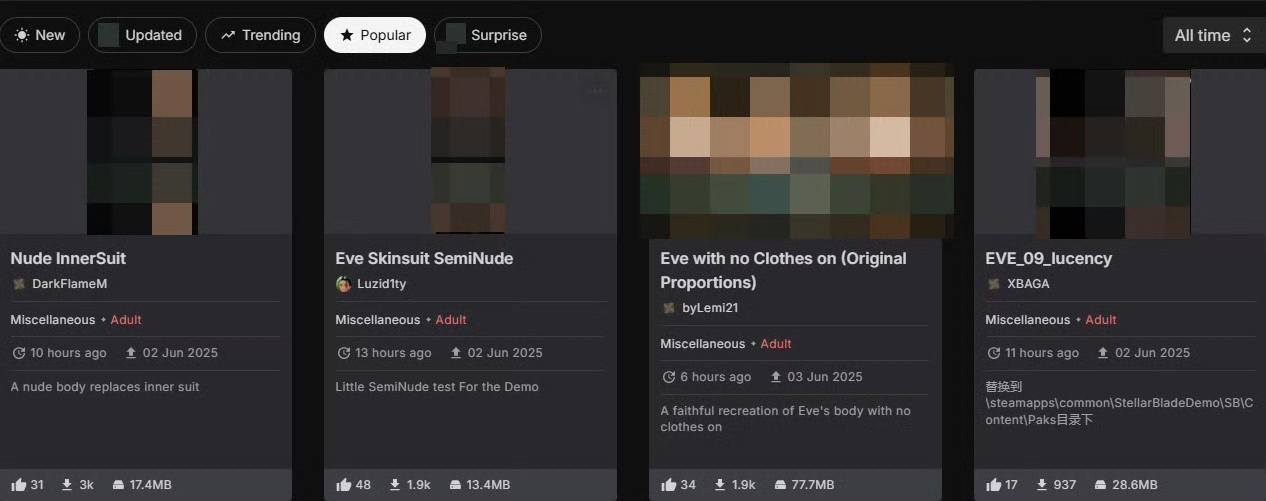Open the Nude InnerSuit mod title
This screenshot has width=1266, height=501.
tap(68, 258)
